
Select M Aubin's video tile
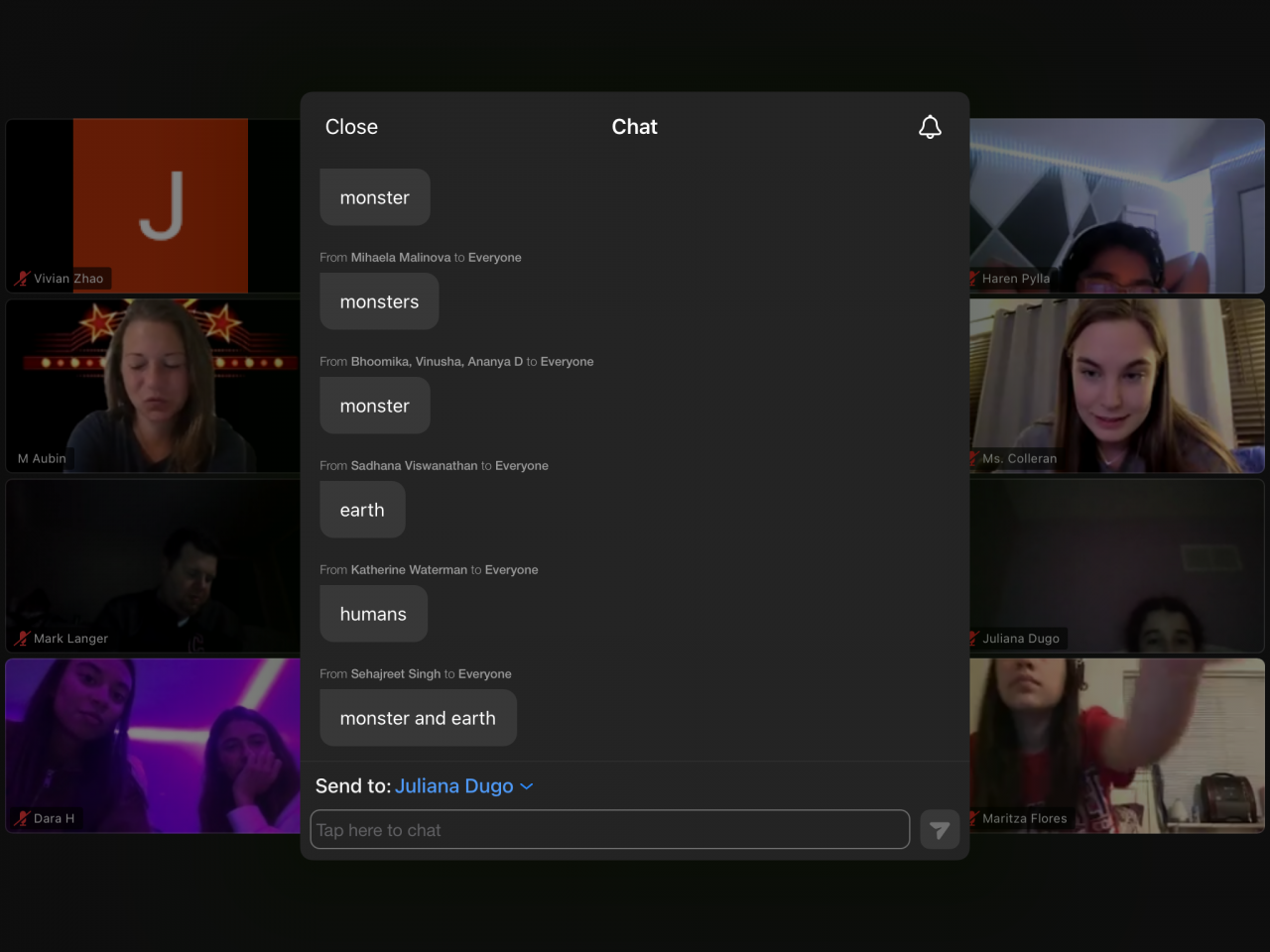pos(154,386)
